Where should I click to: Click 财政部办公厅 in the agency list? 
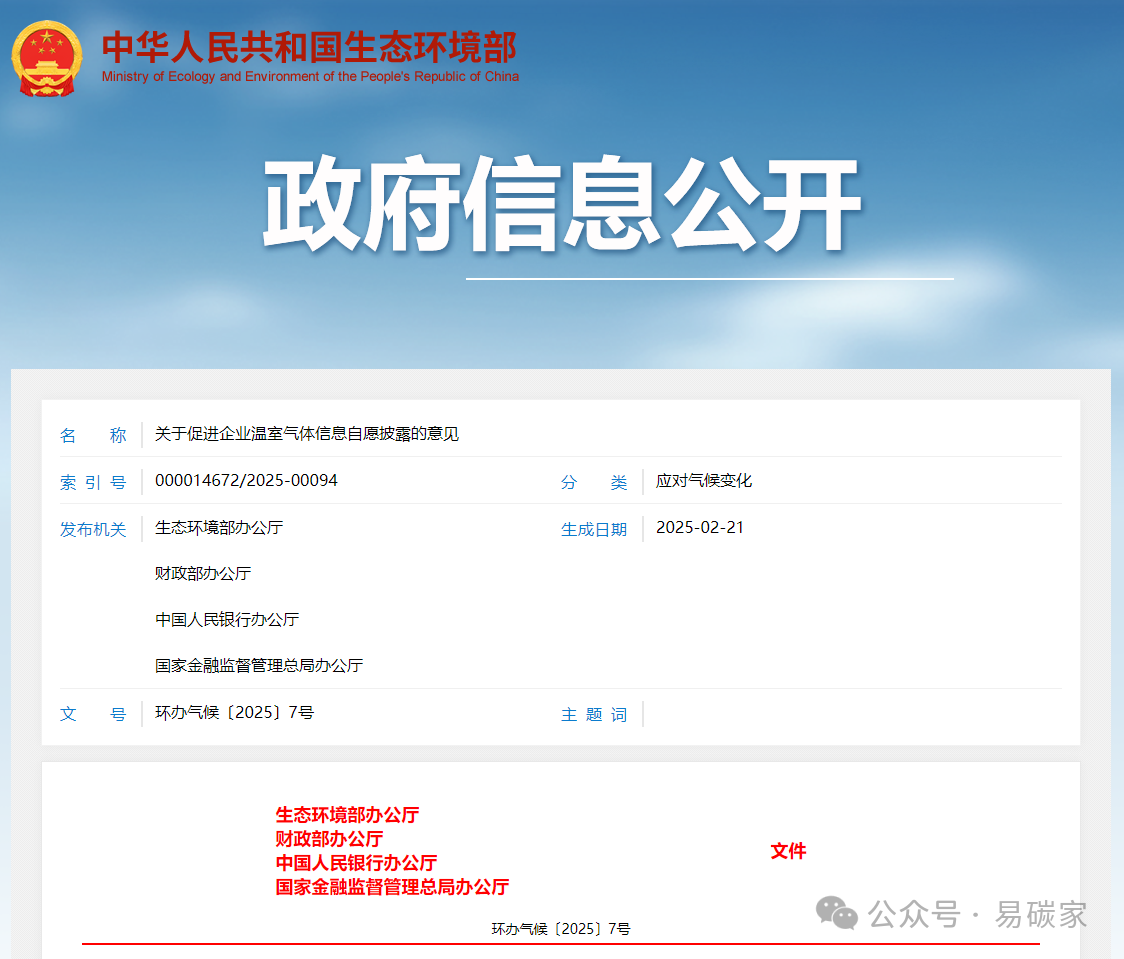point(203,573)
